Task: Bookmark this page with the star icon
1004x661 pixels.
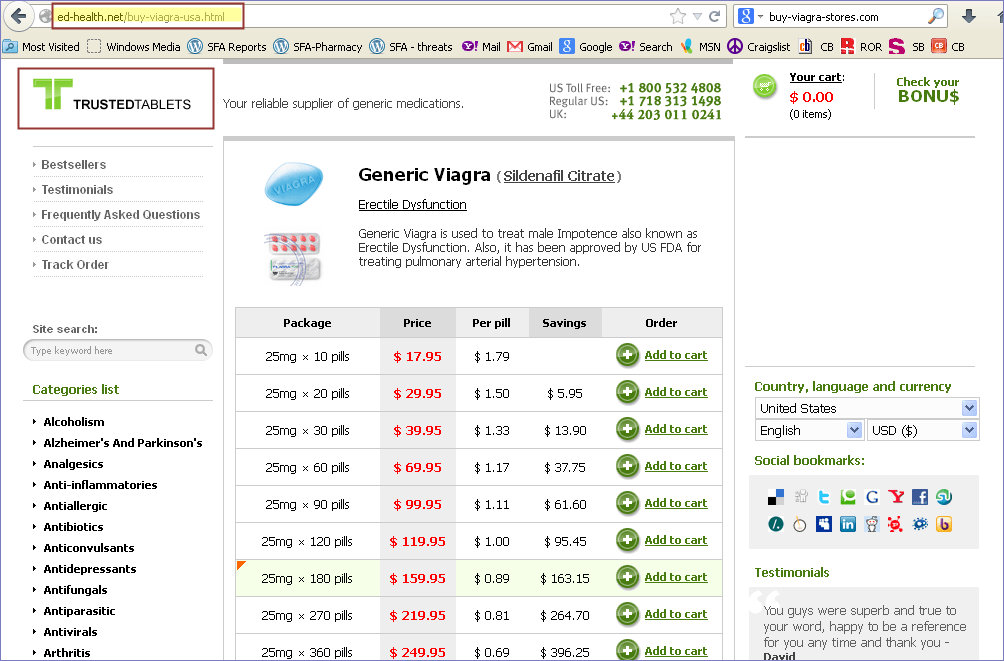Action: [678, 17]
